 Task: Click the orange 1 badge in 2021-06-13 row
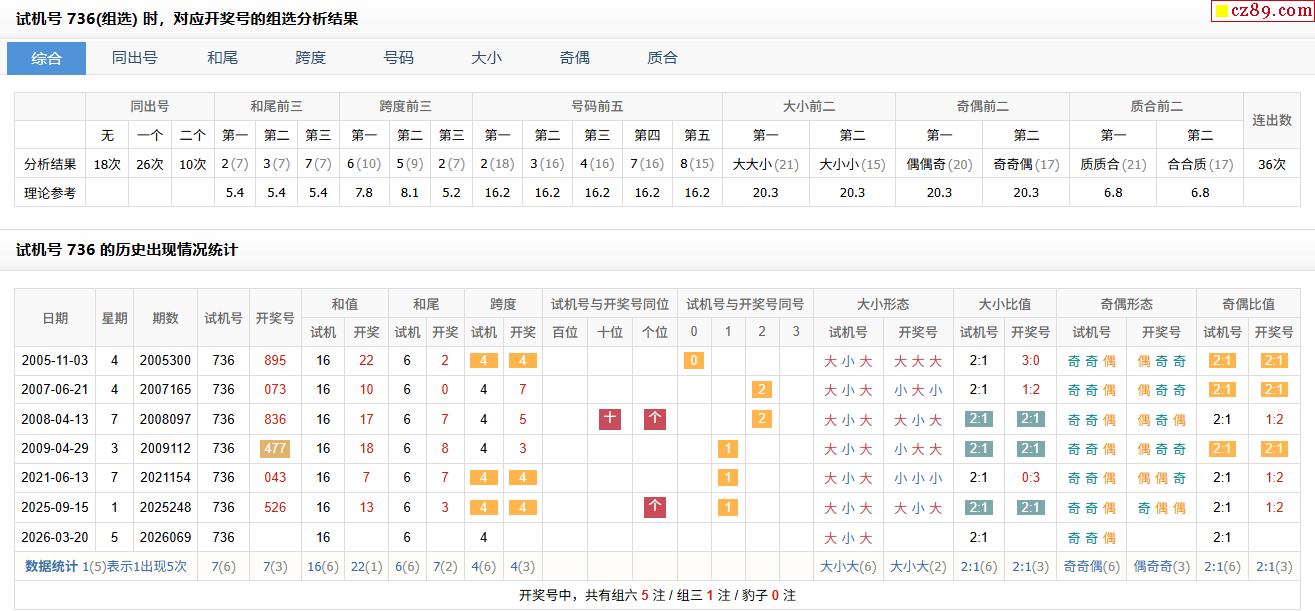[x=728, y=478]
